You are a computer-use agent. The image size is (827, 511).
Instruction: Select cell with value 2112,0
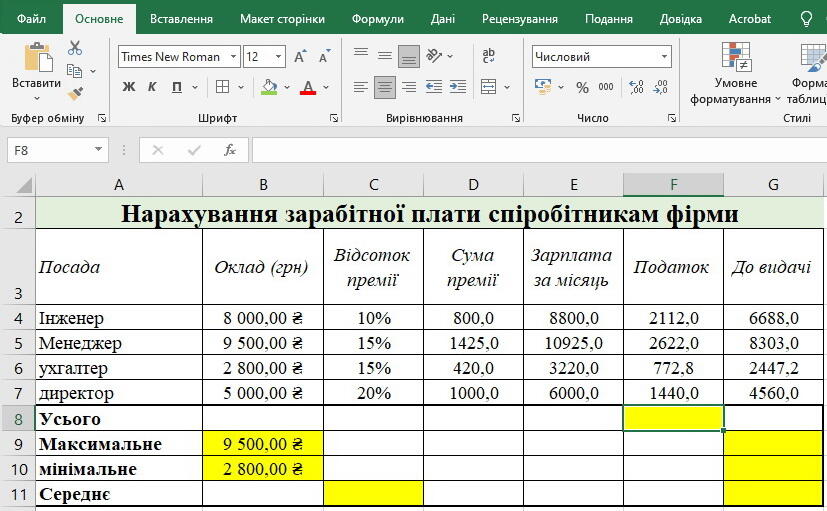[674, 318]
